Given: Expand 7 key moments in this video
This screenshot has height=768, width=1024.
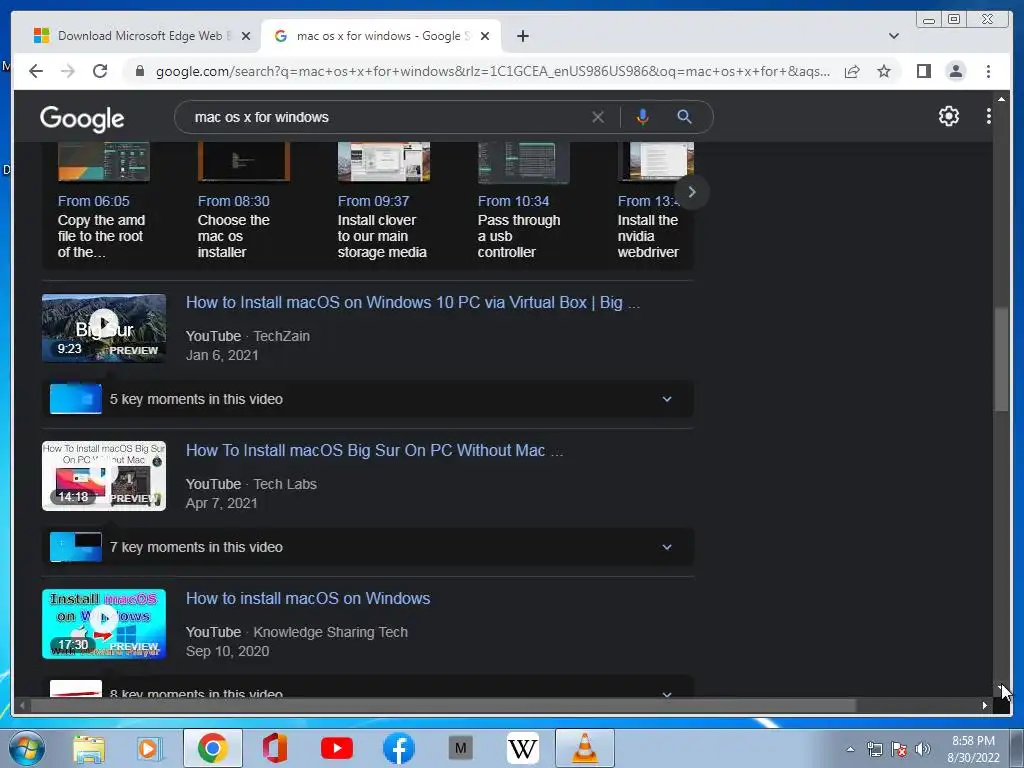Looking at the screenshot, I should click(367, 547).
